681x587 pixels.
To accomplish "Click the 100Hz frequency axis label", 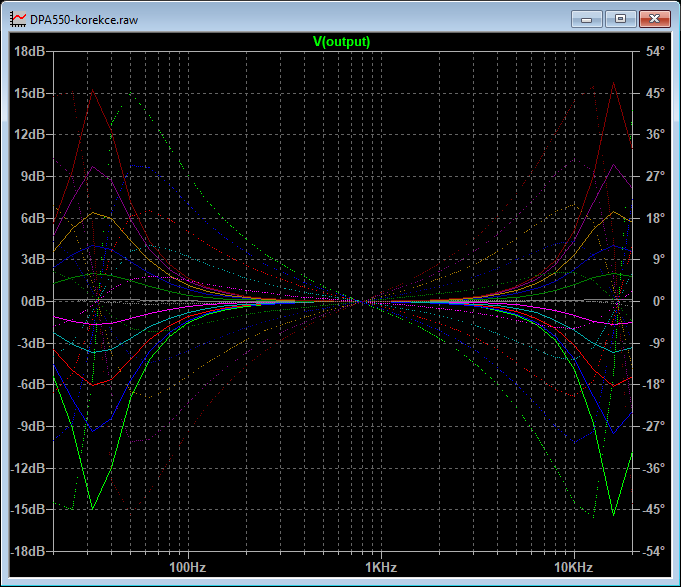I will [187, 567].
